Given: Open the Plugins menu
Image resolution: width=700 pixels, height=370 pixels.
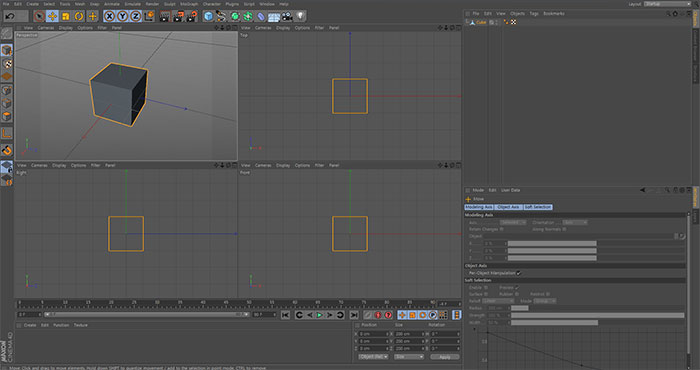Looking at the screenshot, I should 232,4.
